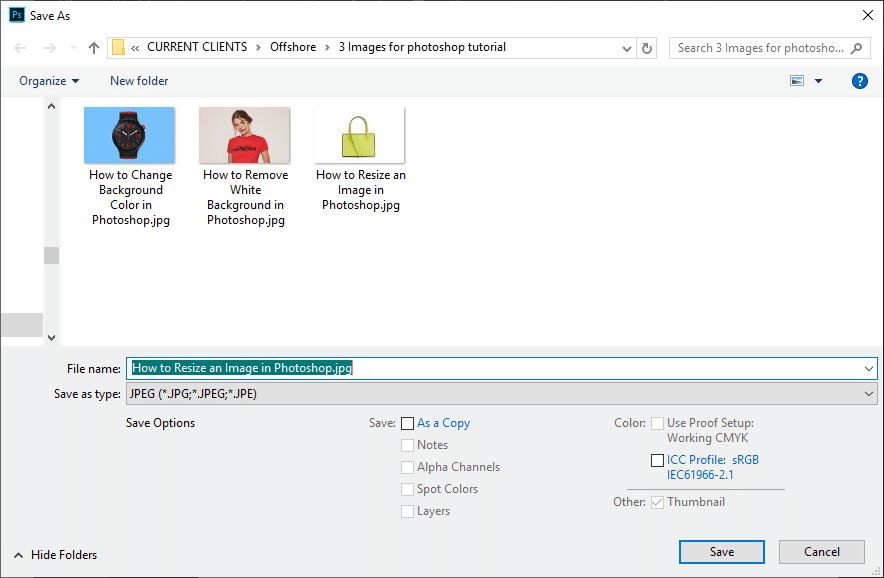Screen dimensions: 884x578
Task: Toggle ICC Profile sRGB checkbox
Action: pos(656,461)
